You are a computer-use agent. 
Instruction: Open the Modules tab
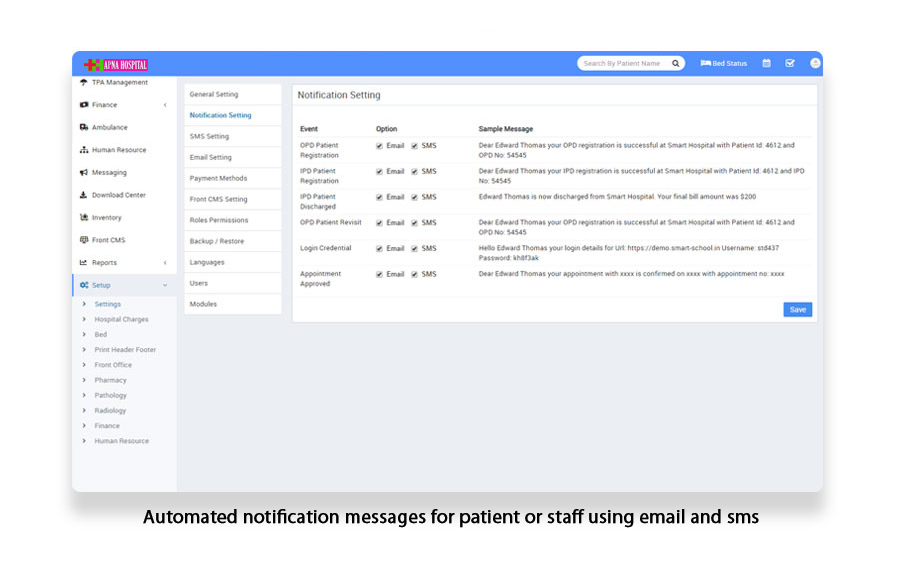point(233,304)
